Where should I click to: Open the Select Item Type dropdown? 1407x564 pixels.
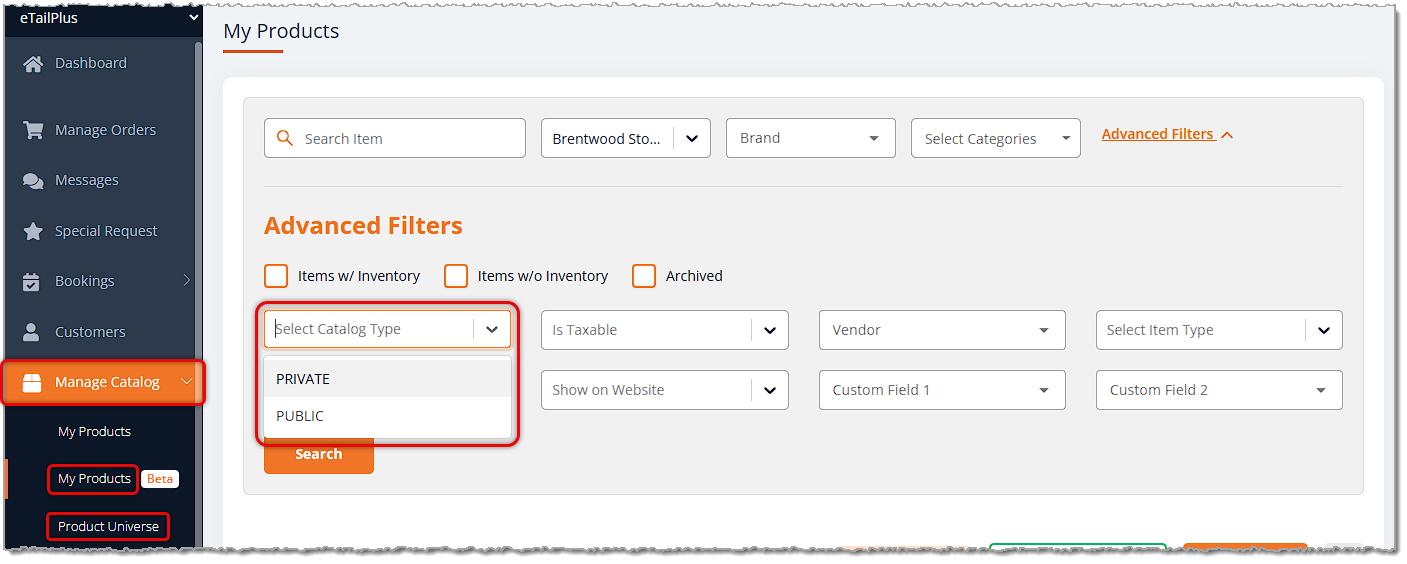[1219, 330]
